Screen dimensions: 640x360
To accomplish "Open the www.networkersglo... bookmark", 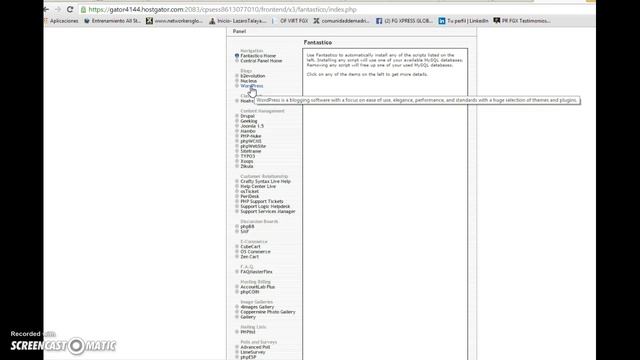I will coord(174,21).
